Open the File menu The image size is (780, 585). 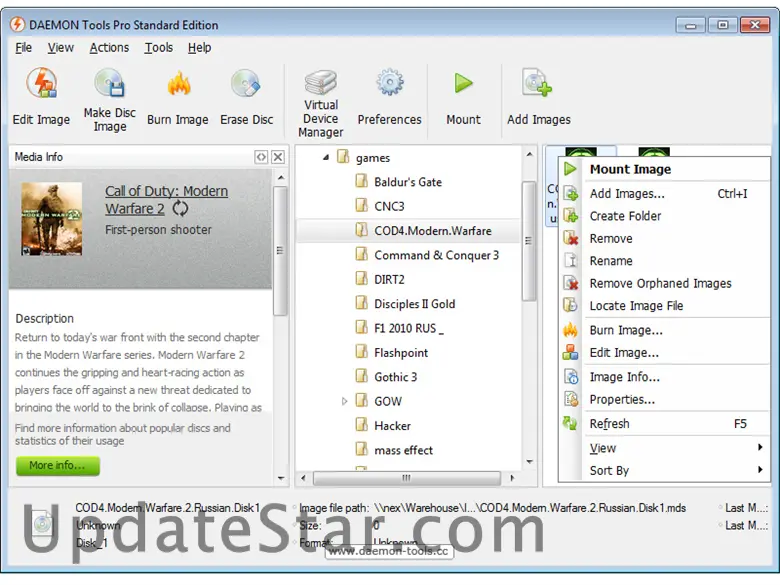pos(23,48)
